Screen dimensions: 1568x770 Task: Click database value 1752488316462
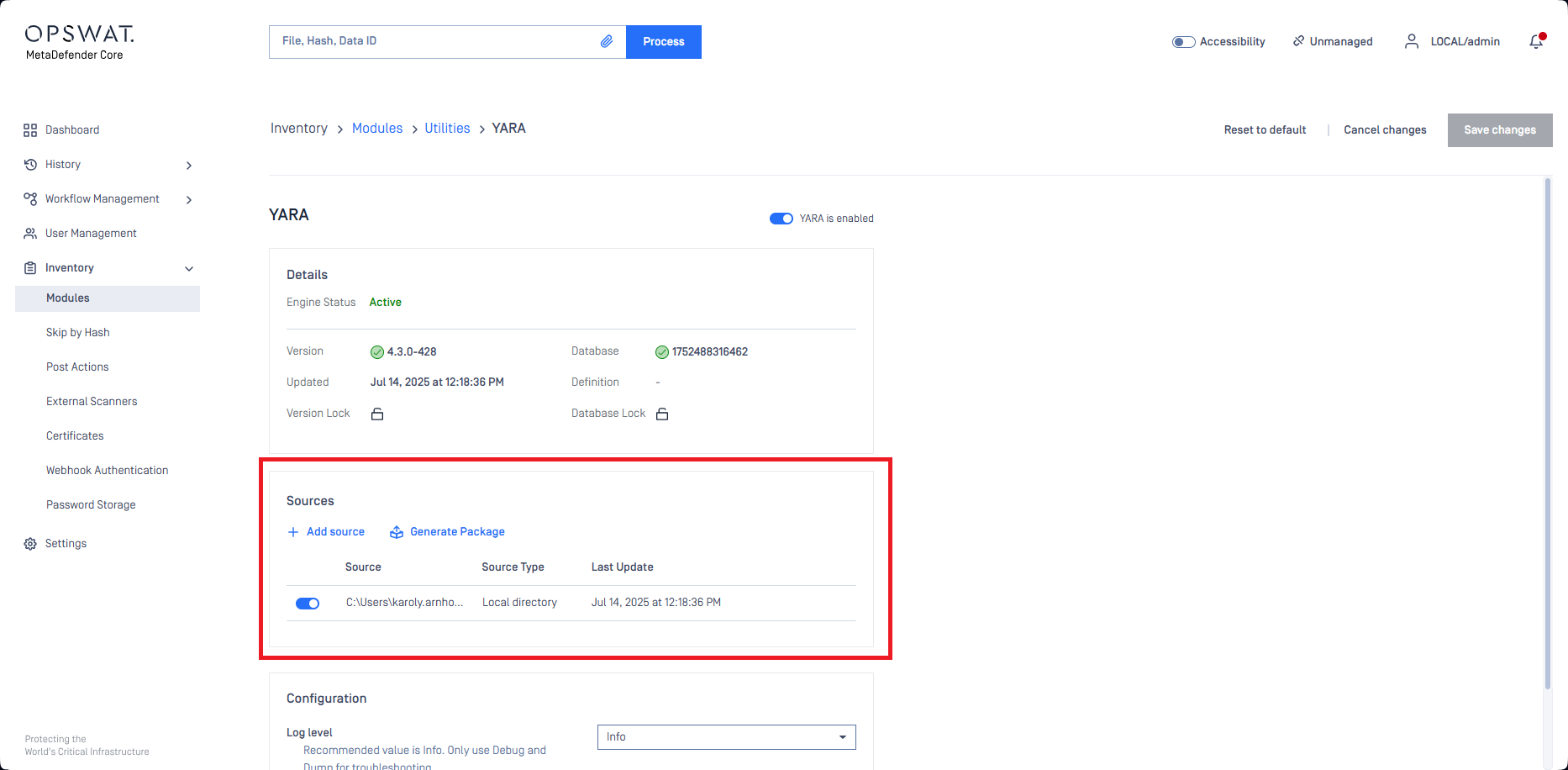pyautogui.click(x=710, y=351)
